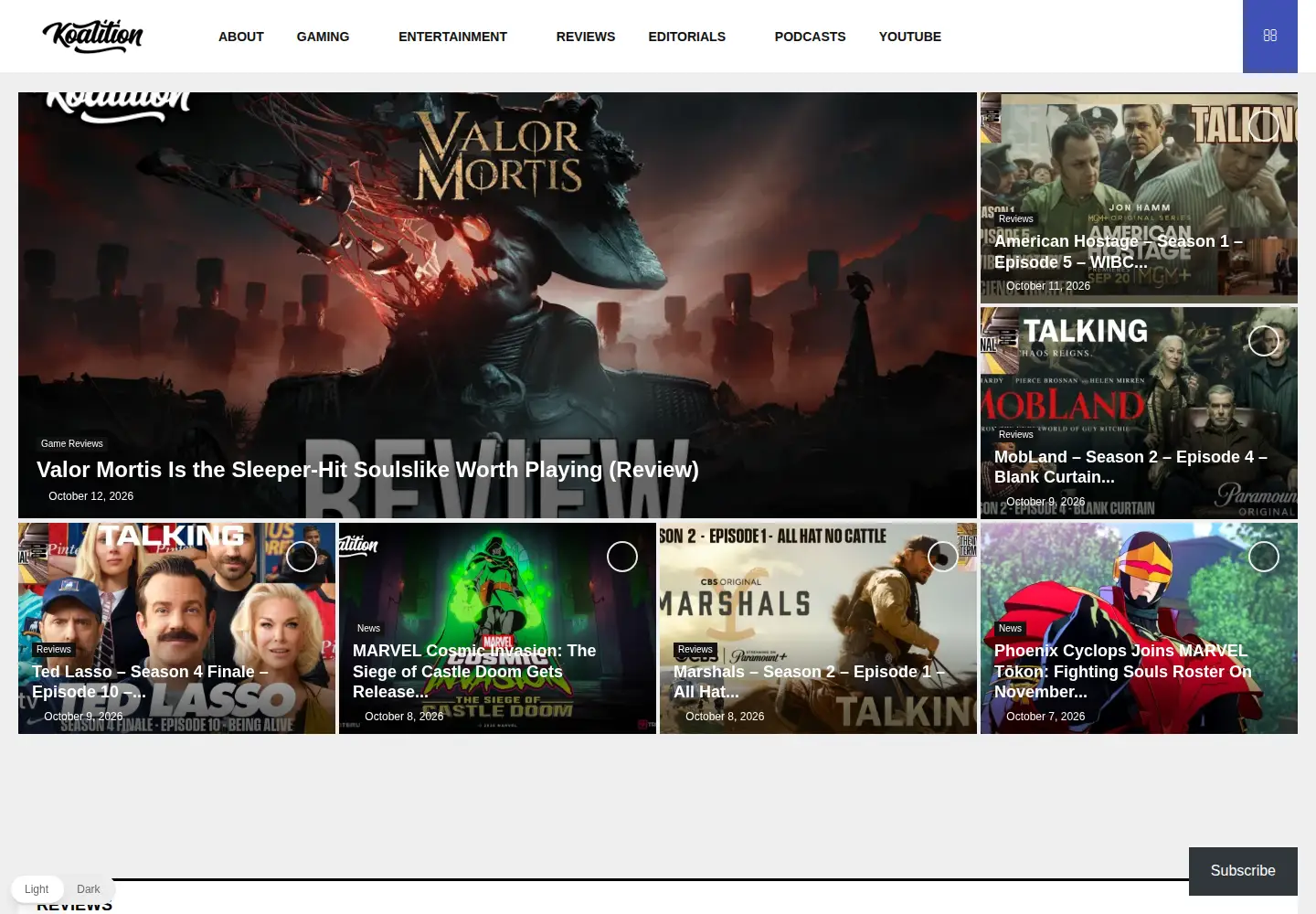Open the Phoenix Cyclops Joins MARVEL Tōkon headline
1316x914 pixels.
(x=1123, y=672)
